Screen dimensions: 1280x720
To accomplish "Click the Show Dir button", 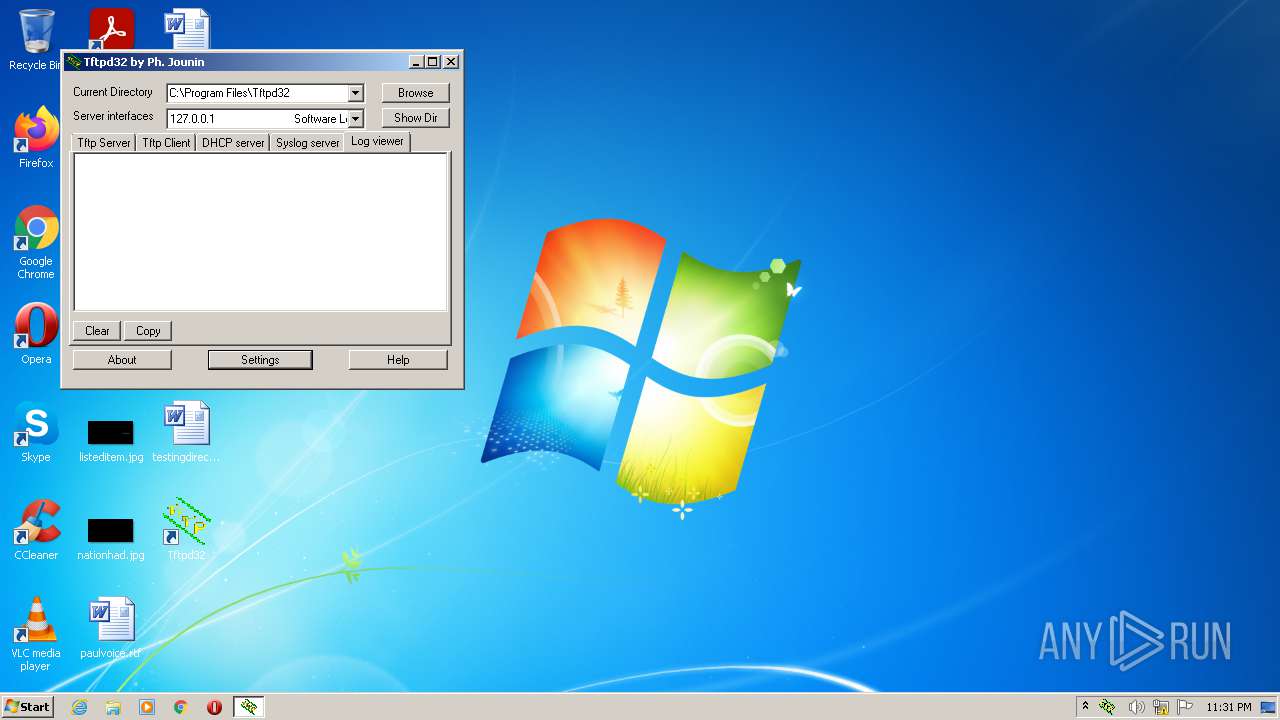I will tap(416, 118).
